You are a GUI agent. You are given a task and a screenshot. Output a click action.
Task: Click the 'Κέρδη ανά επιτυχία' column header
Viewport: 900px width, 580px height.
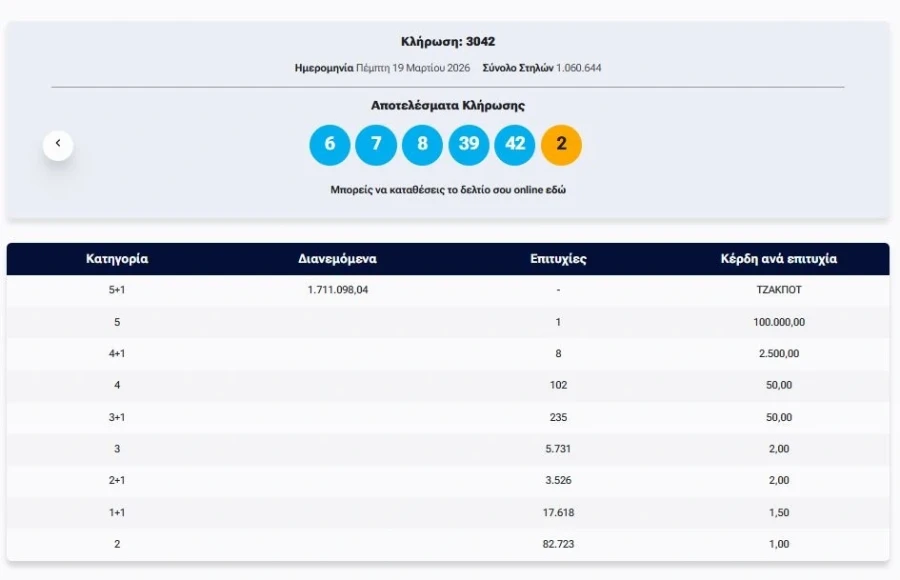(779, 259)
